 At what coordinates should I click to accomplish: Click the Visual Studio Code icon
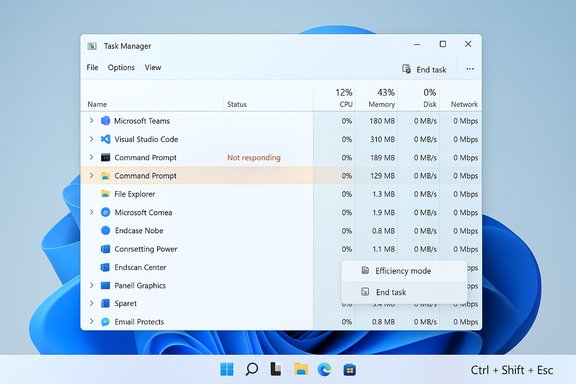point(105,139)
